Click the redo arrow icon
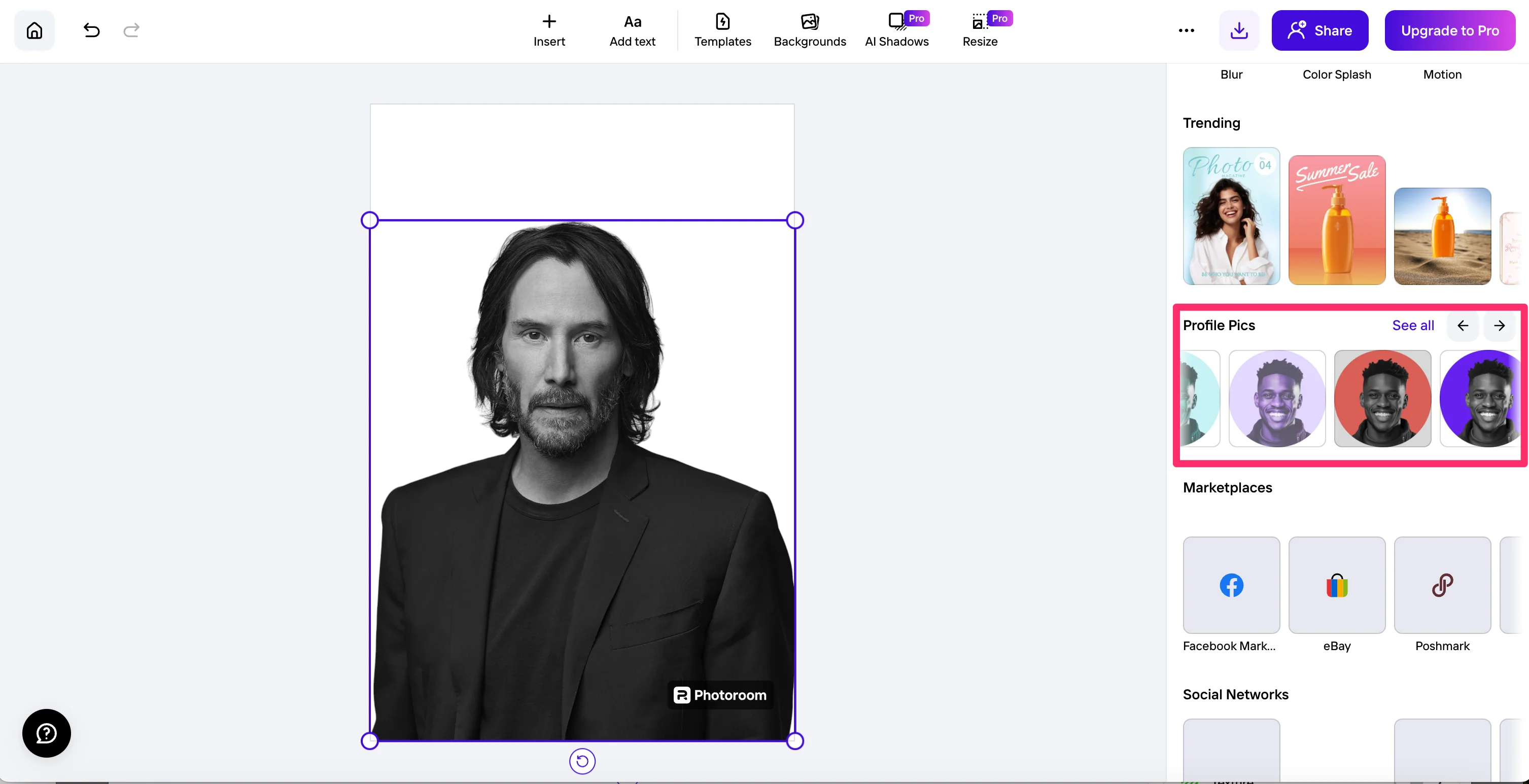Image resolution: width=1529 pixels, height=784 pixels. (x=131, y=30)
